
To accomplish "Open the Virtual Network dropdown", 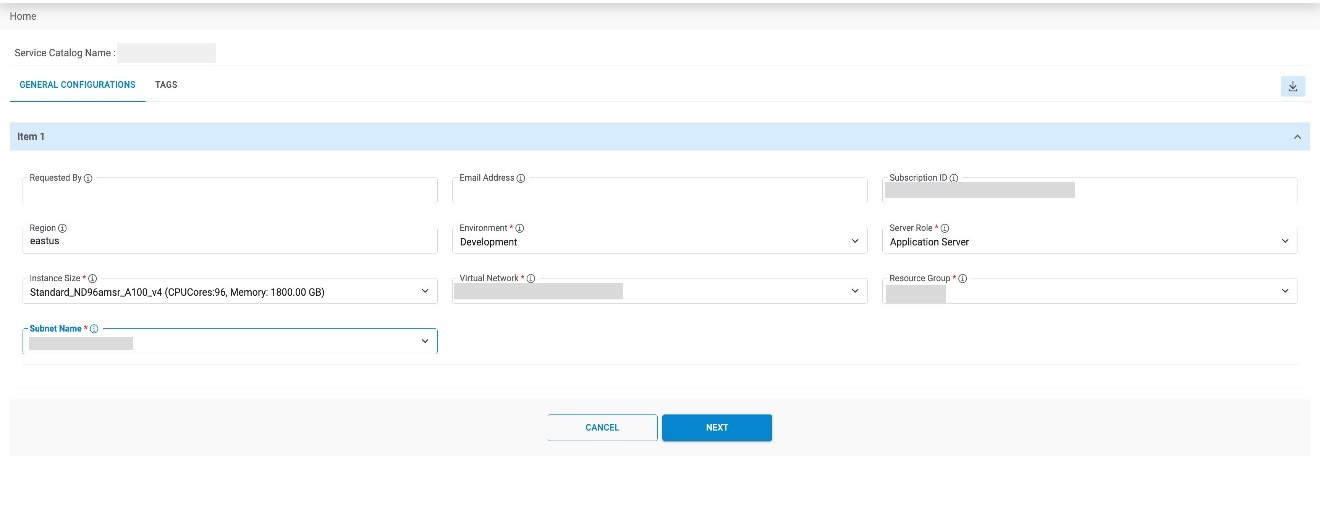I will point(660,291).
